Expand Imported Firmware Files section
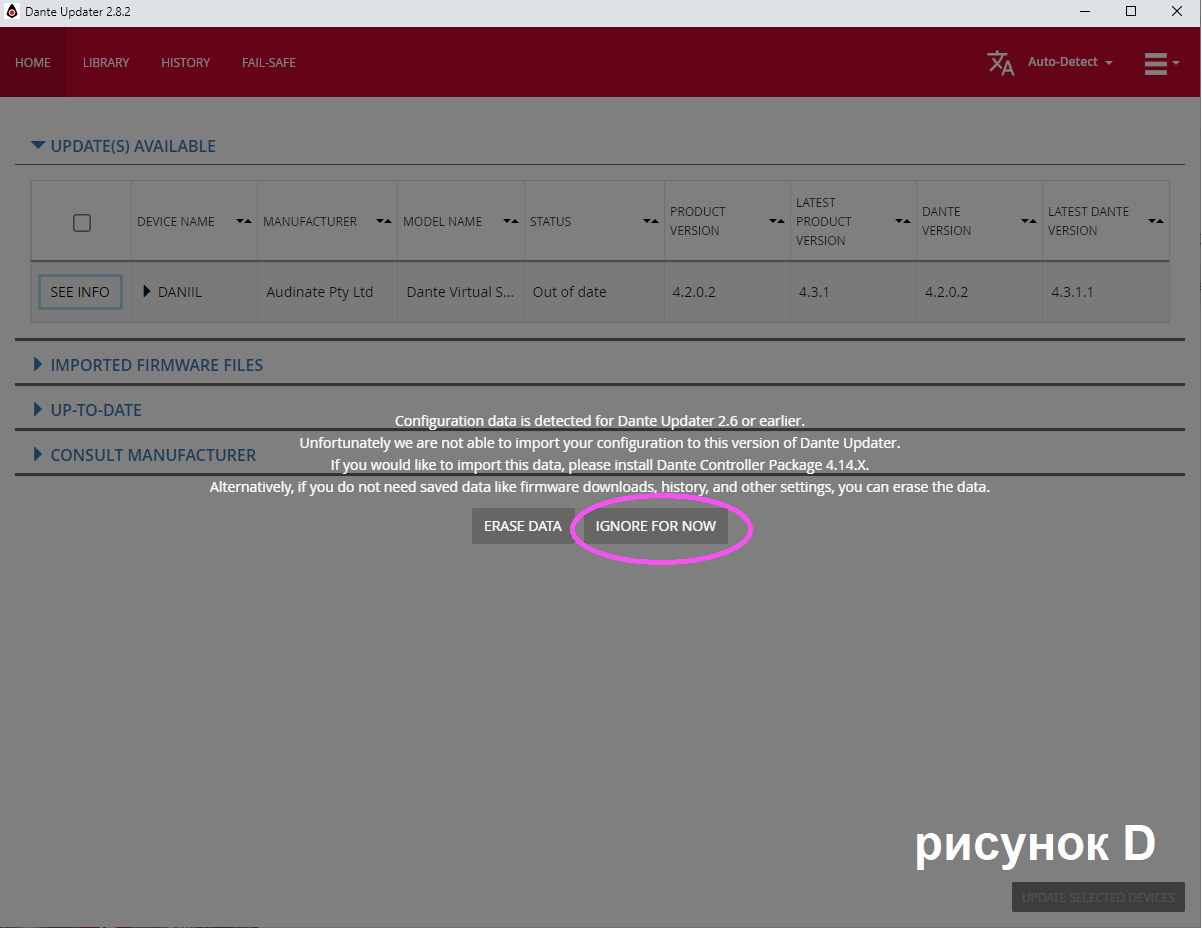 (38, 365)
